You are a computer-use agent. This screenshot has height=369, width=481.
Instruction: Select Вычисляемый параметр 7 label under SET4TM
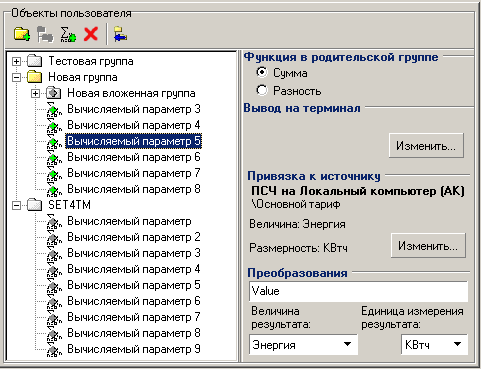(134, 317)
